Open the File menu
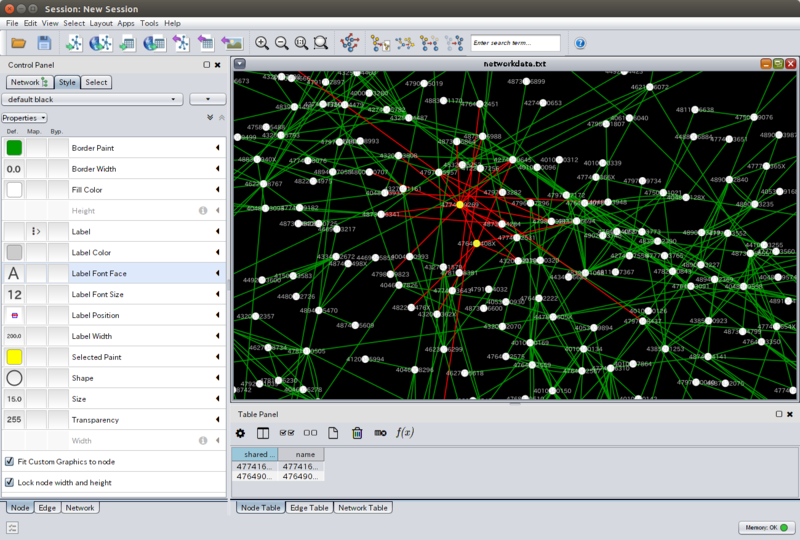The height and width of the screenshot is (540, 800). [x=12, y=23]
